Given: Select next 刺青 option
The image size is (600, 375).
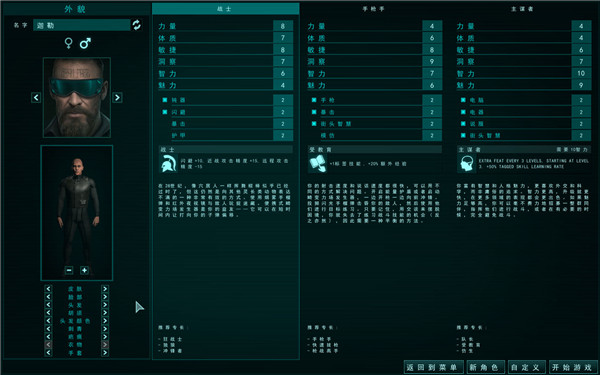Looking at the screenshot, I should click(105, 329).
